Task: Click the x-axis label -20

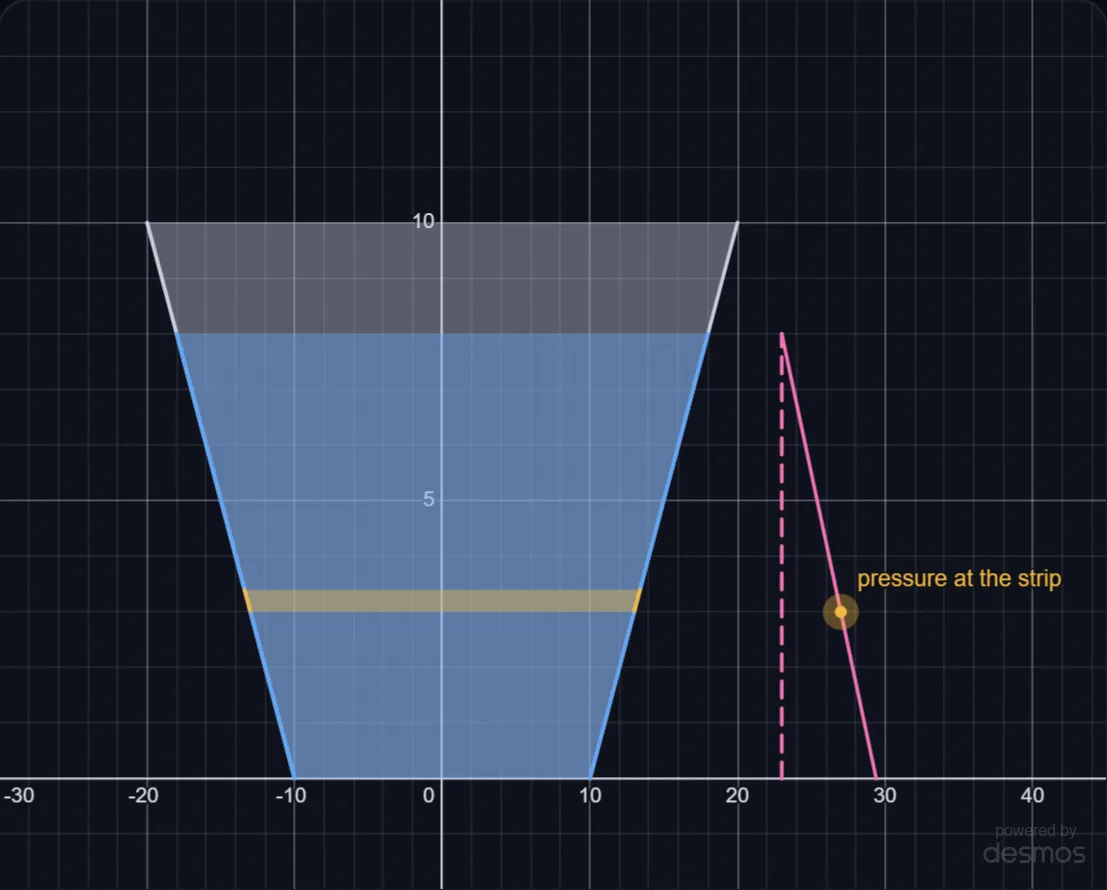Action: [x=143, y=795]
